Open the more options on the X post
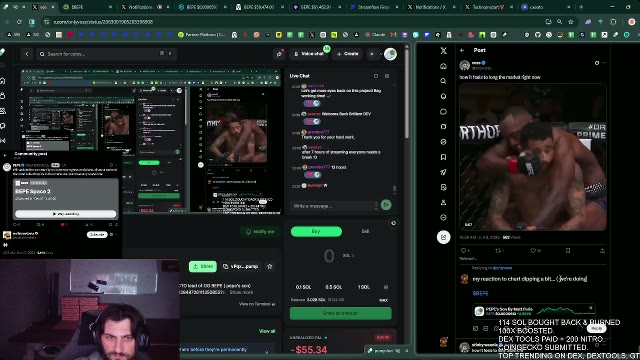Image resolution: width=640 pixels, height=360 pixels. pyautogui.click(x=604, y=63)
